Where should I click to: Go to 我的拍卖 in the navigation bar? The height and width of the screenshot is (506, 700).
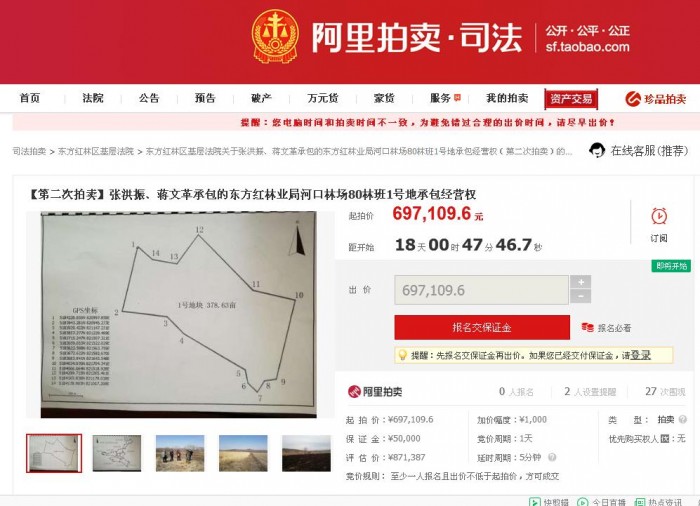pos(507,98)
